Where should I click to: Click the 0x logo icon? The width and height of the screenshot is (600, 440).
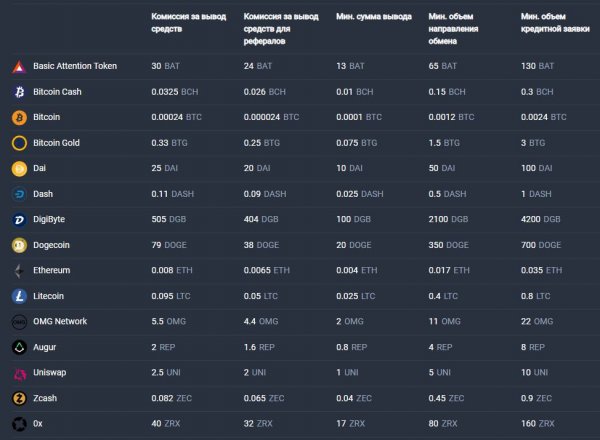coord(18,424)
